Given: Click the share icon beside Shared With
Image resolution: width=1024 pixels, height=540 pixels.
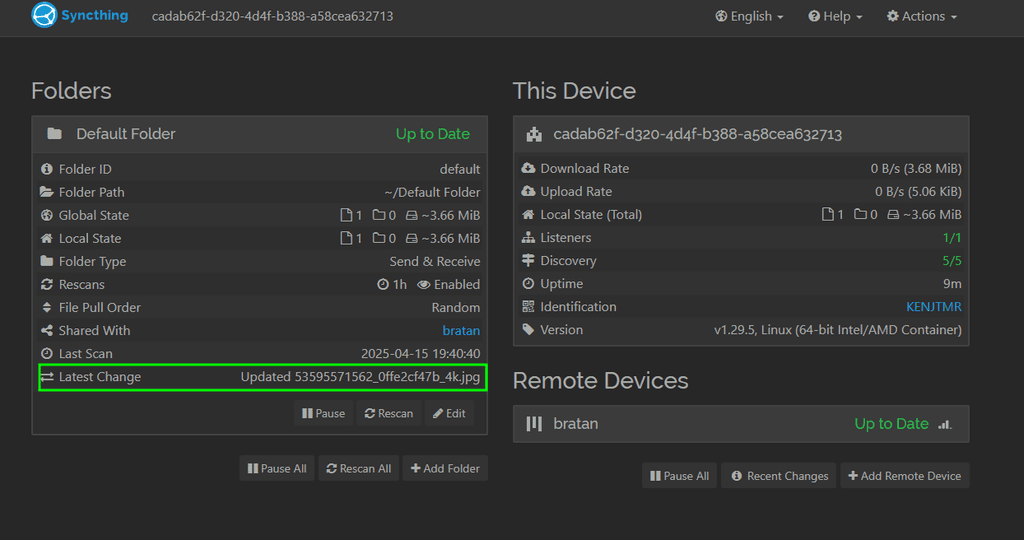Looking at the screenshot, I should click(47, 331).
